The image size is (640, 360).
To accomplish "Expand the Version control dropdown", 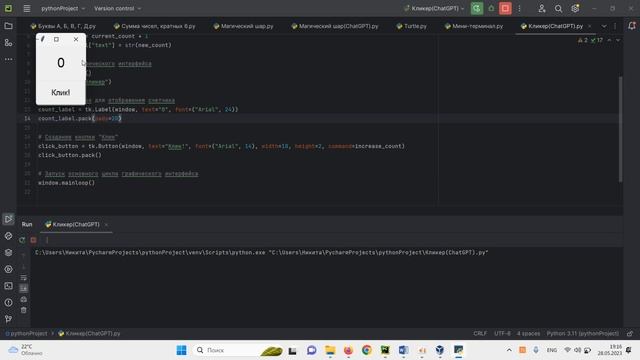I will click(118, 8).
